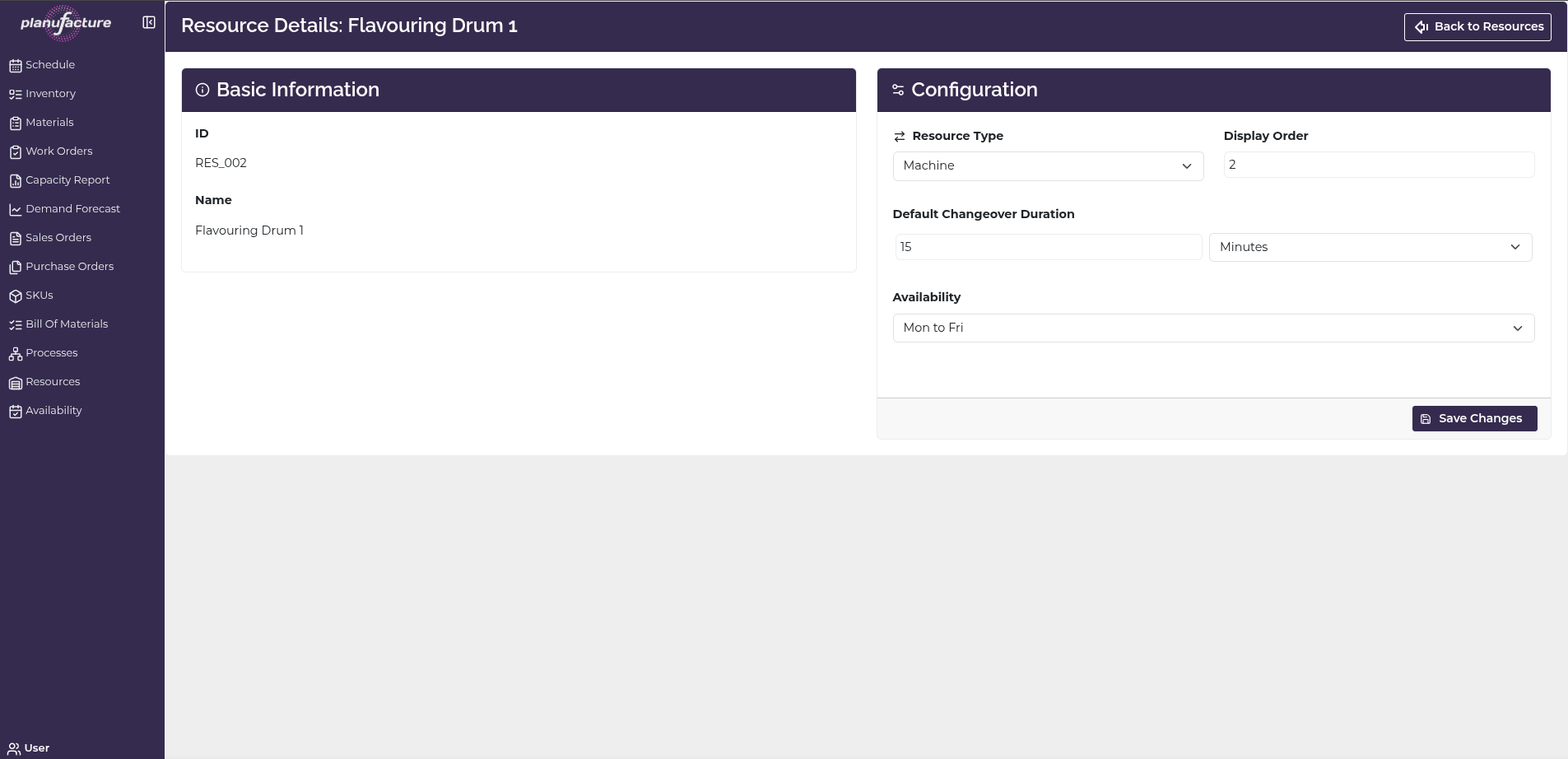Viewport: 1568px width, 759px height.
Task: Click the Materials clipboard icon
Action: [15, 123]
